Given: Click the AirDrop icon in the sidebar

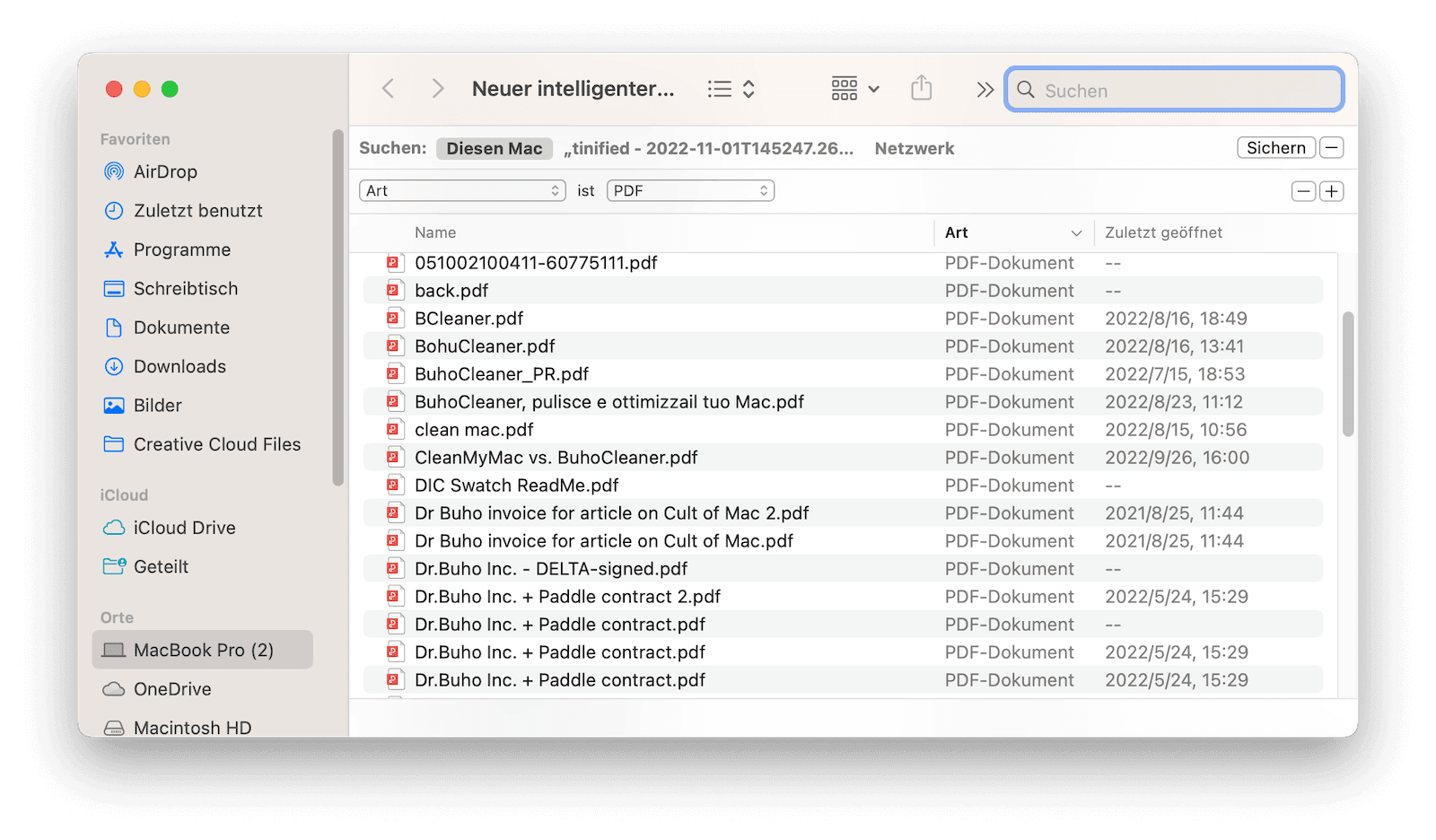Looking at the screenshot, I should (114, 171).
